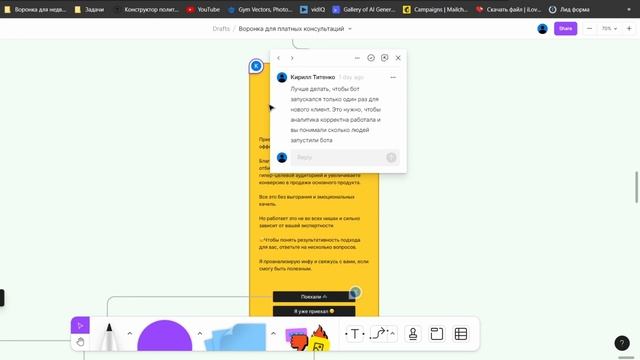
Task: Zoom out with the minus button
Action: (589, 29)
